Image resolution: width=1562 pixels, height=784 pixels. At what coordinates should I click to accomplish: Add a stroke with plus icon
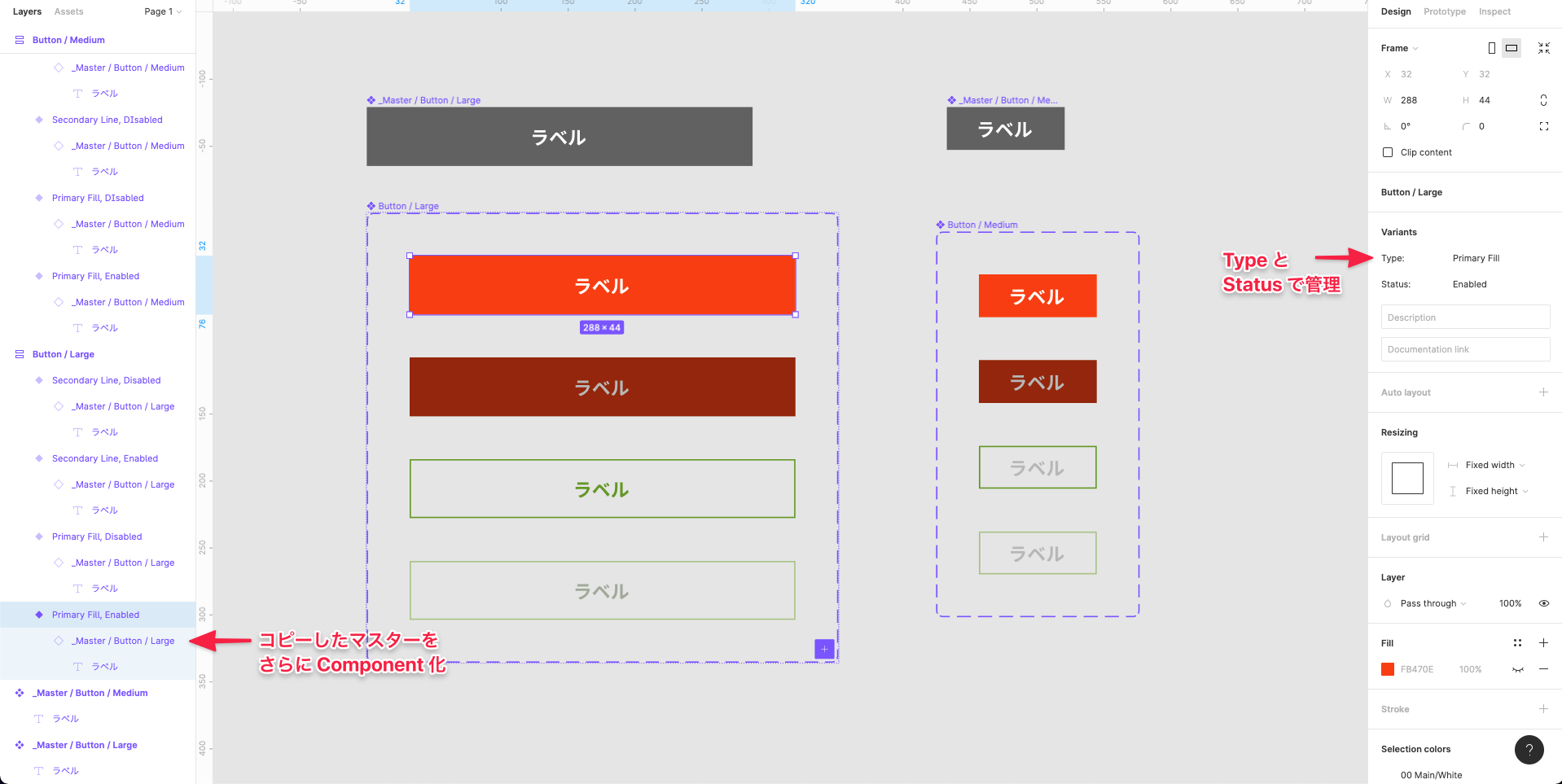[x=1543, y=709]
